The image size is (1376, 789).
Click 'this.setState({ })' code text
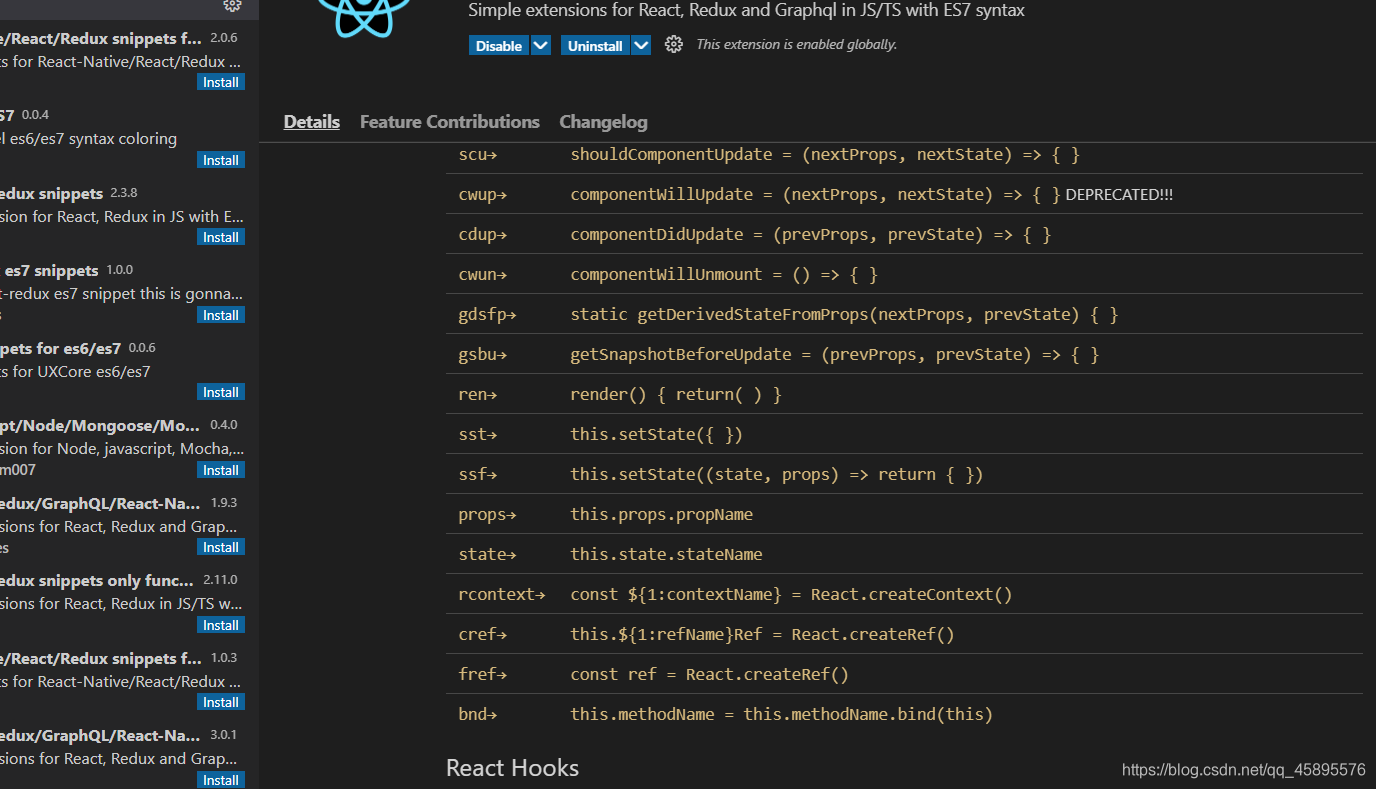coord(657,435)
